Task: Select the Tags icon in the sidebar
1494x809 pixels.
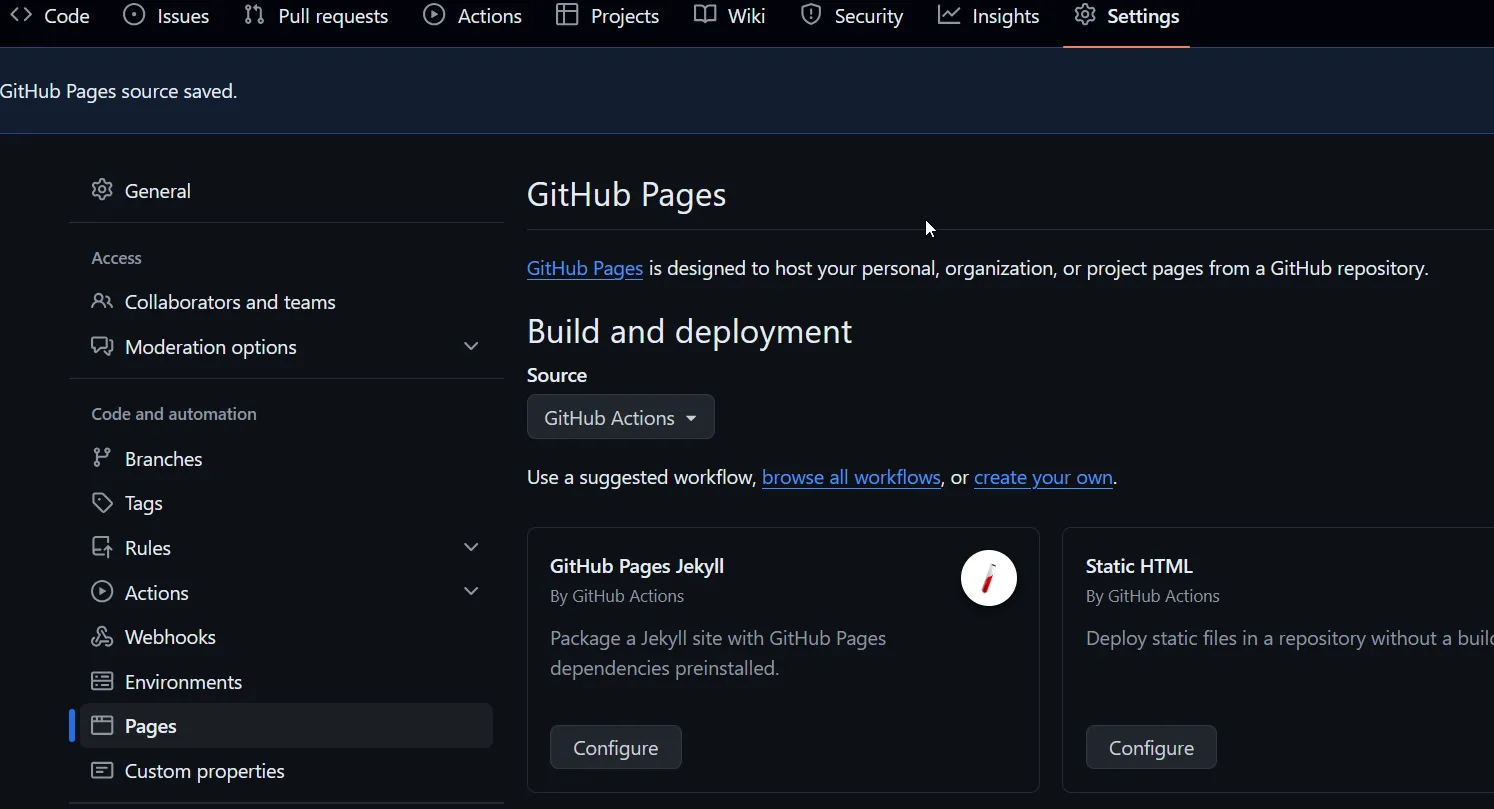Action: pos(102,503)
